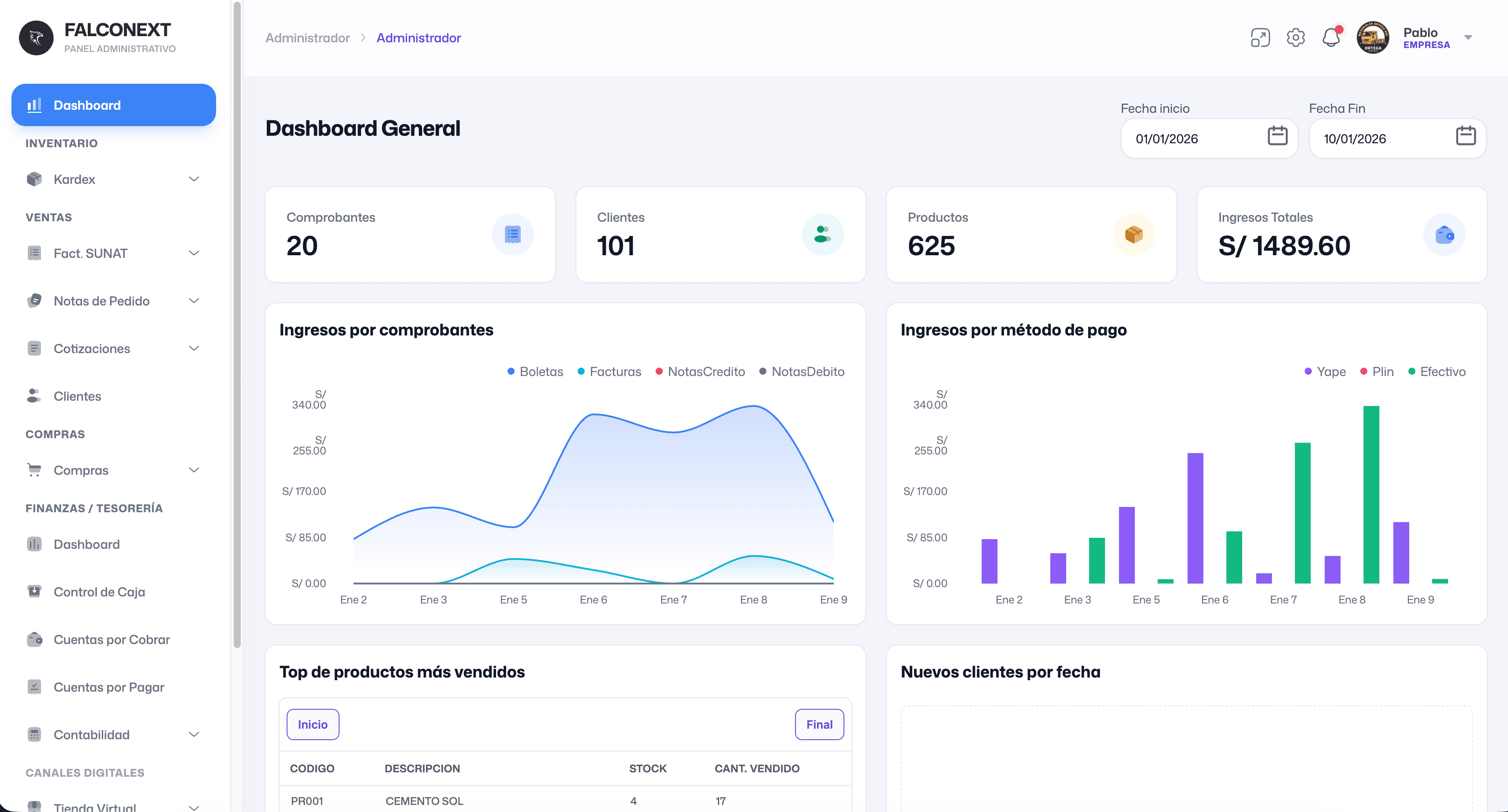The image size is (1508, 812).
Task: Select the Compras shopping cart icon
Action: pos(34,469)
